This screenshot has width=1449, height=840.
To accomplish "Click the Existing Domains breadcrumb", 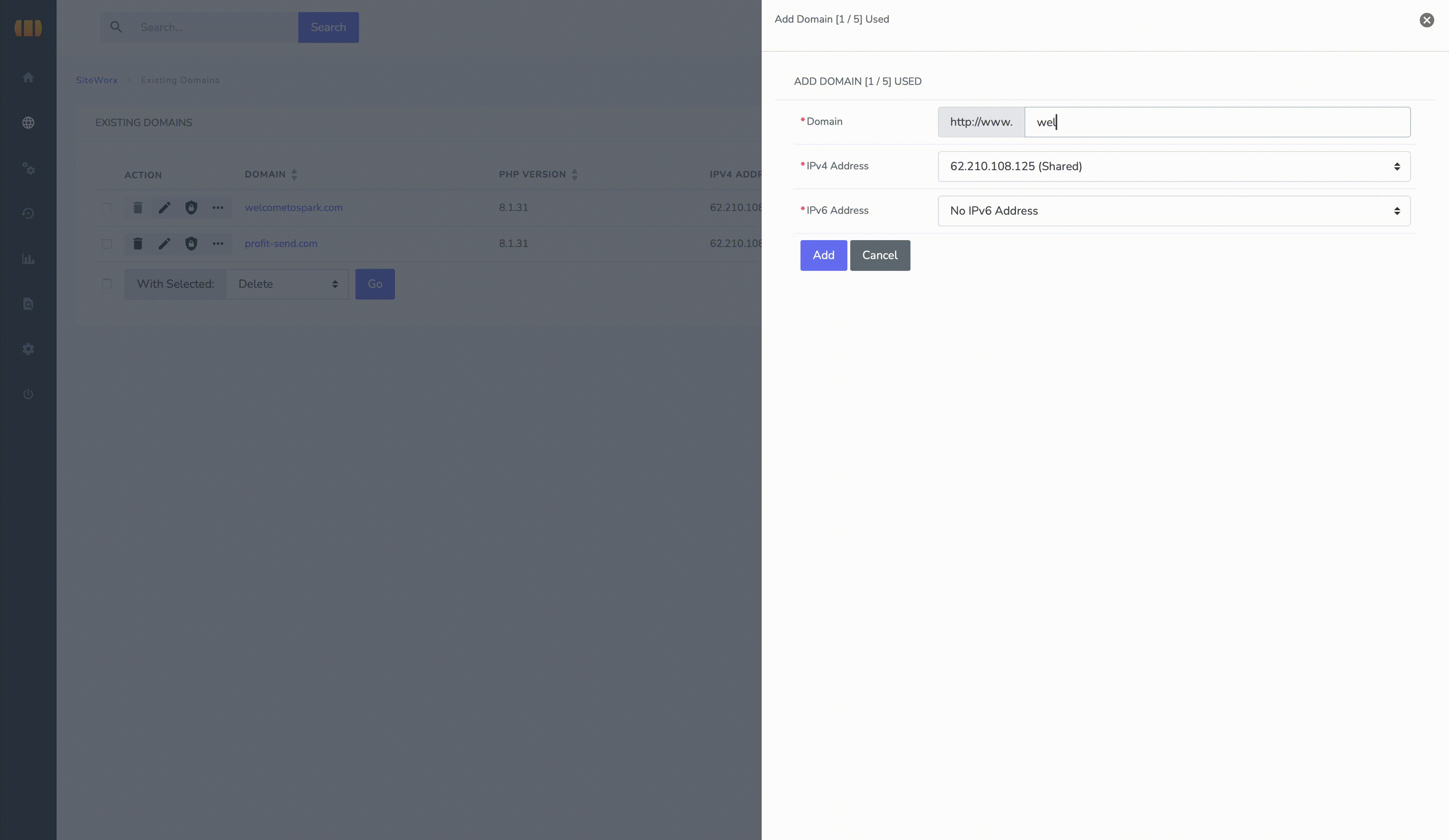I will click(x=180, y=80).
